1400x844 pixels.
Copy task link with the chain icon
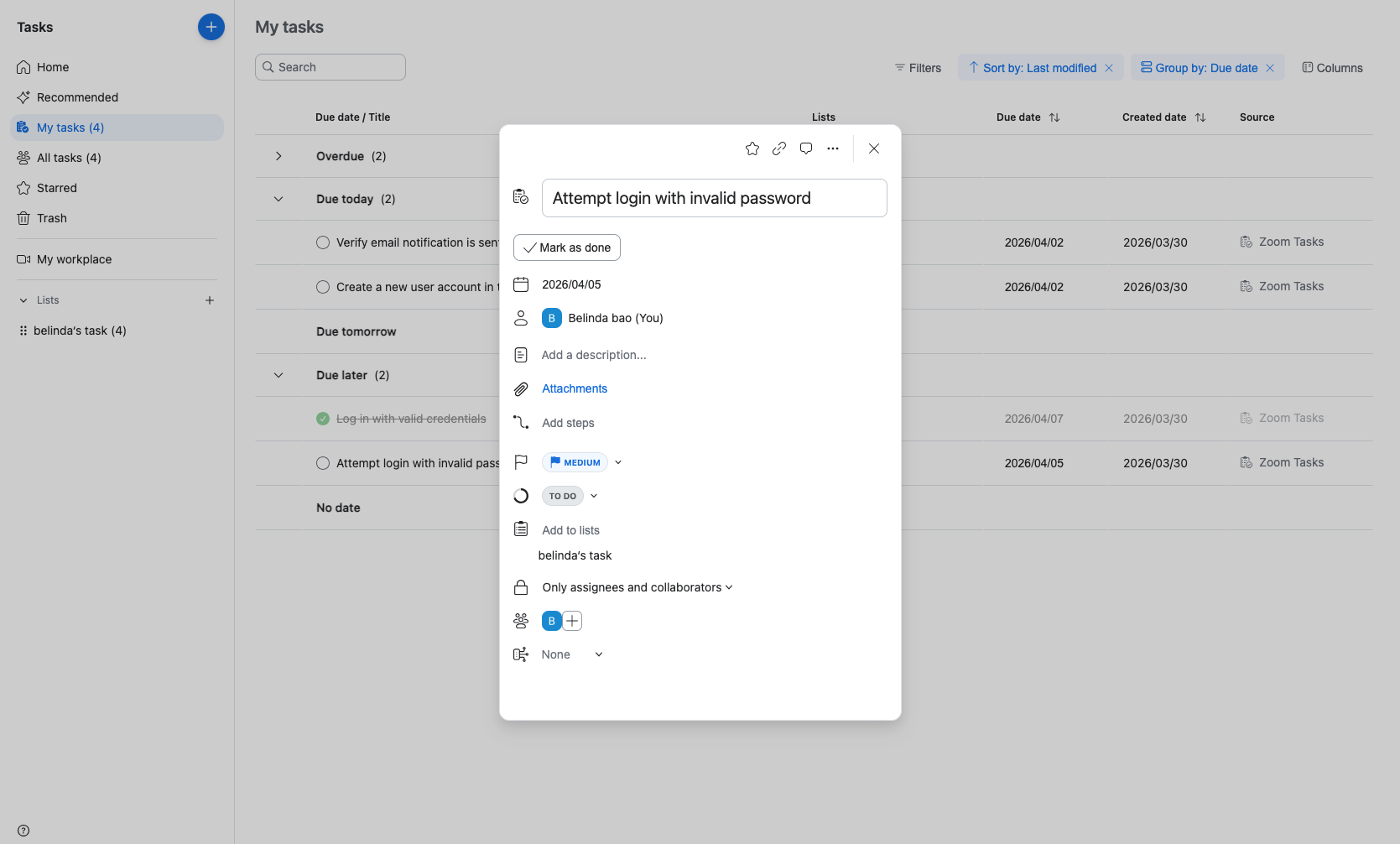(x=779, y=148)
